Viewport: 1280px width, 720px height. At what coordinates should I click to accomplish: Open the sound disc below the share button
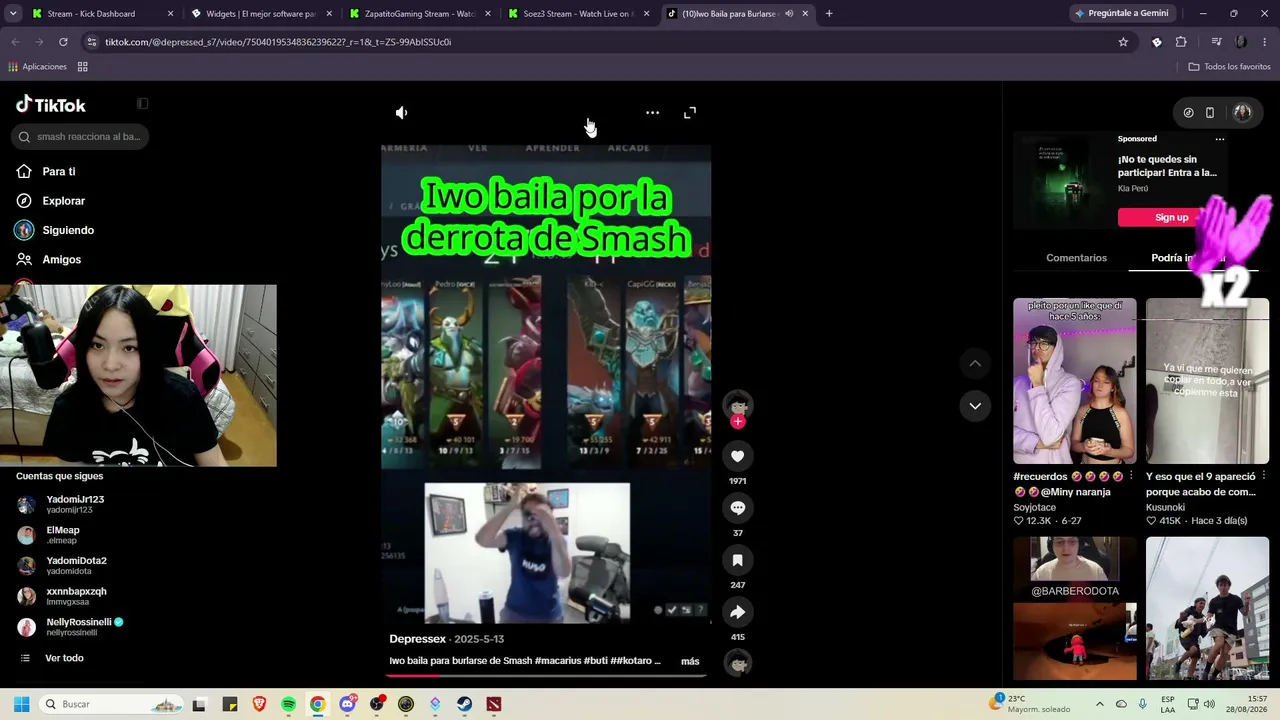click(738, 663)
